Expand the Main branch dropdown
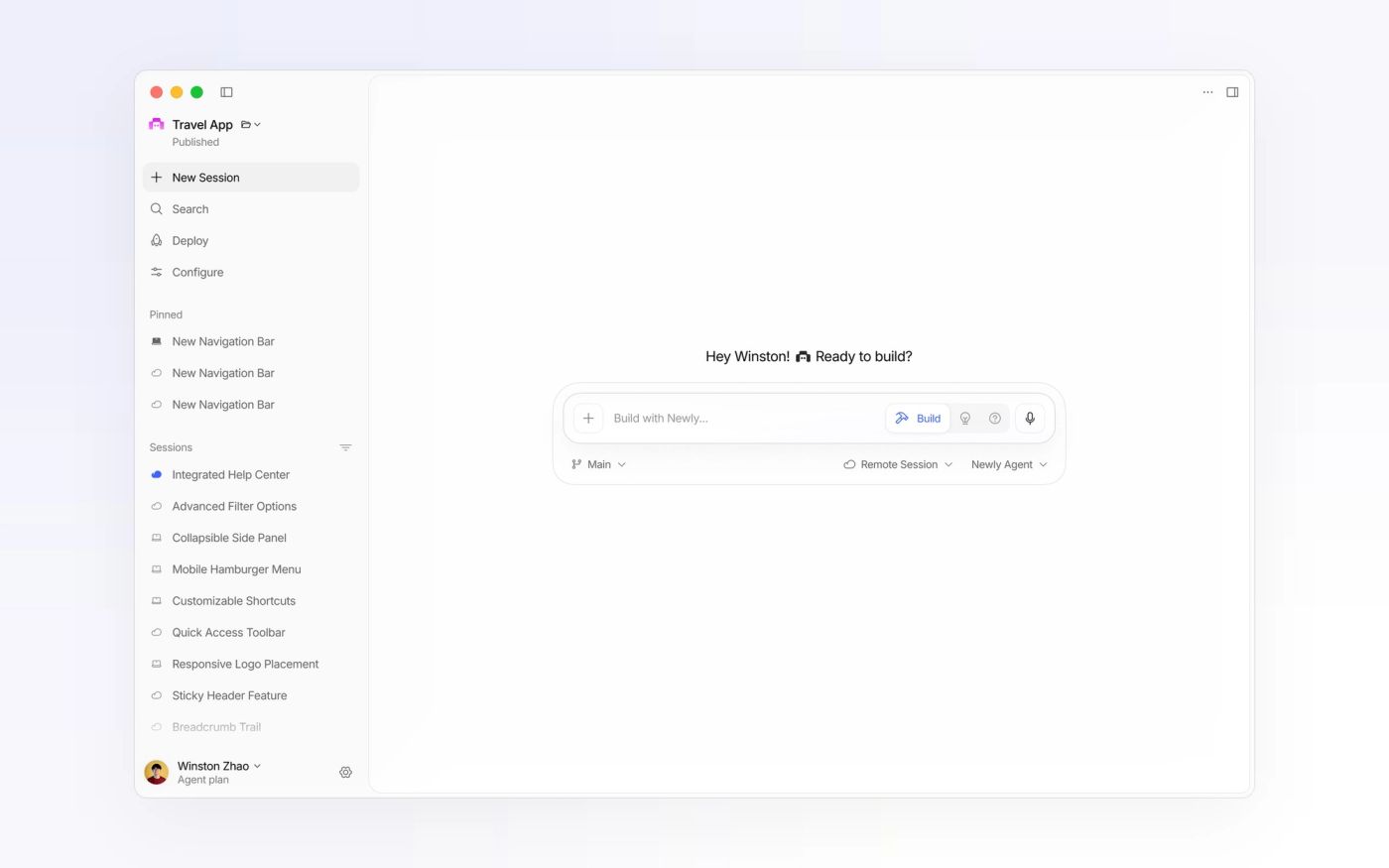This screenshot has height=868, width=1389. [x=599, y=464]
